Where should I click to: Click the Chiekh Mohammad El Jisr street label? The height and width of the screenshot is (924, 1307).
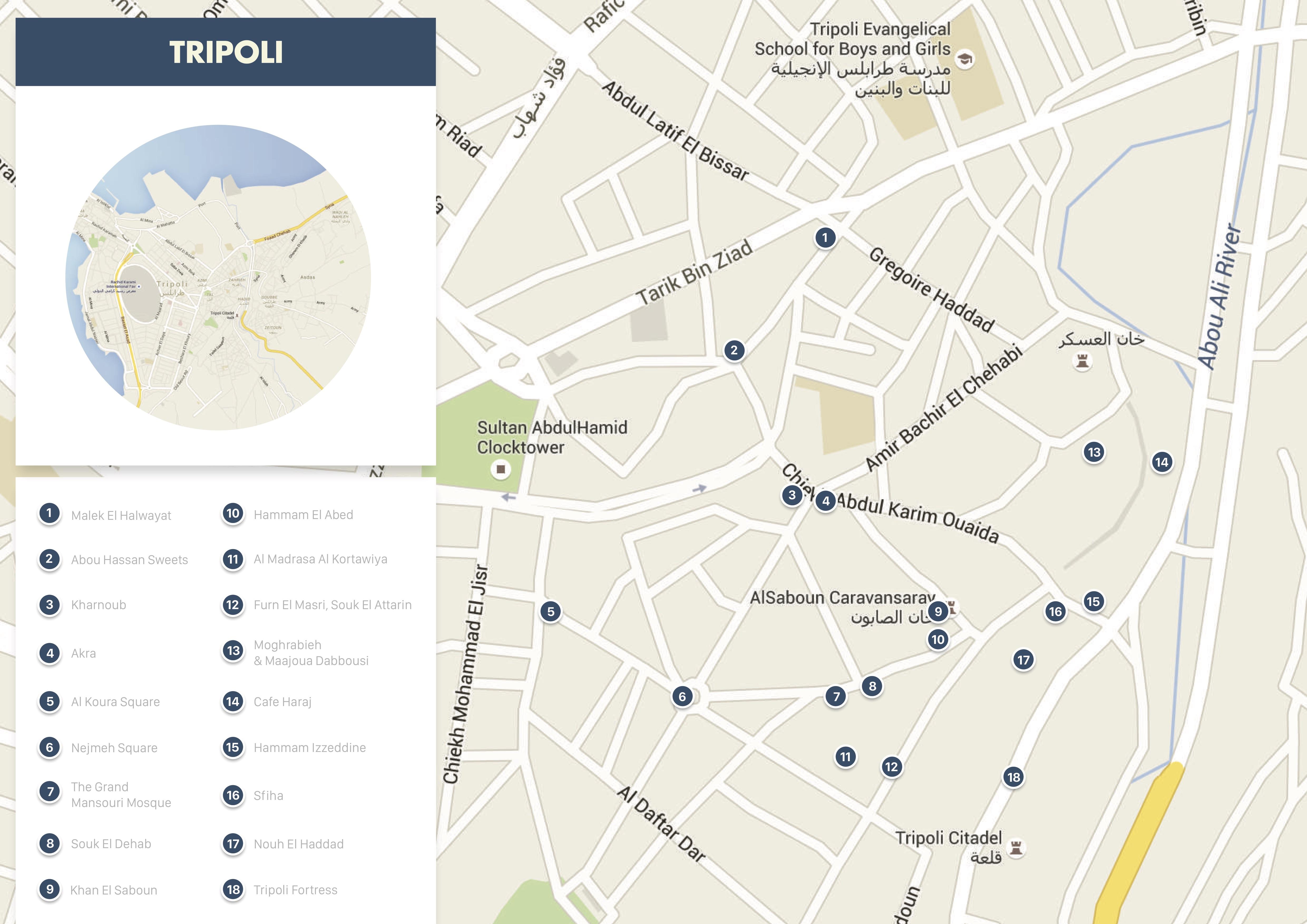(466, 674)
